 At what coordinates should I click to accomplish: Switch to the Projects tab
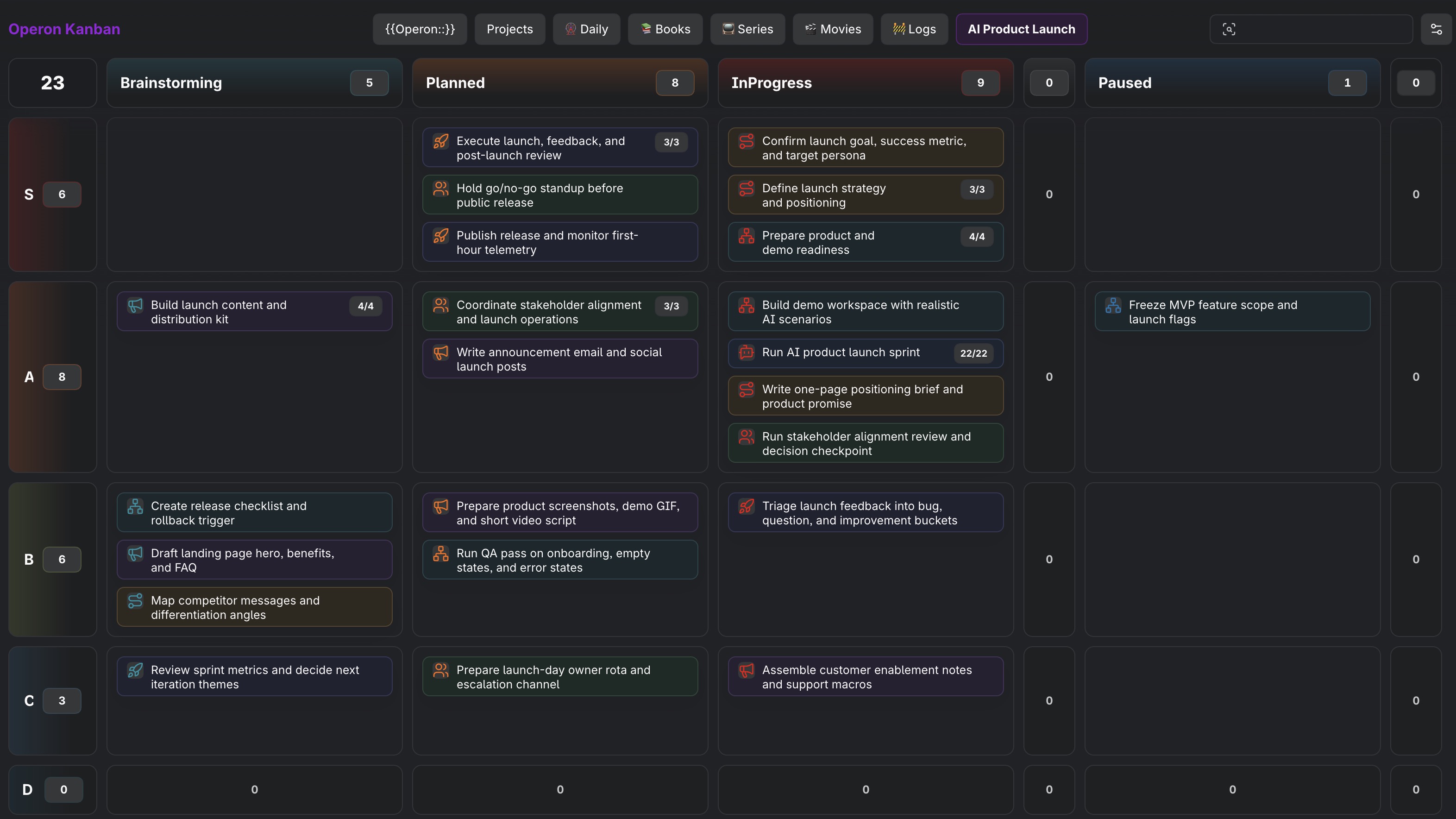(x=510, y=29)
